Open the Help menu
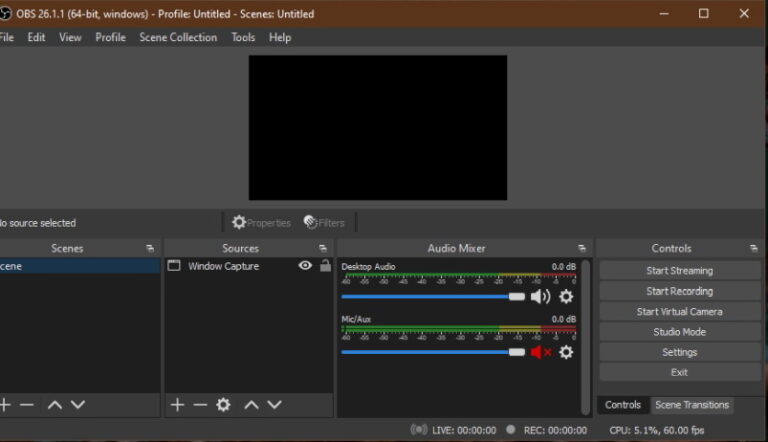This screenshot has height=442, width=768. [x=280, y=37]
